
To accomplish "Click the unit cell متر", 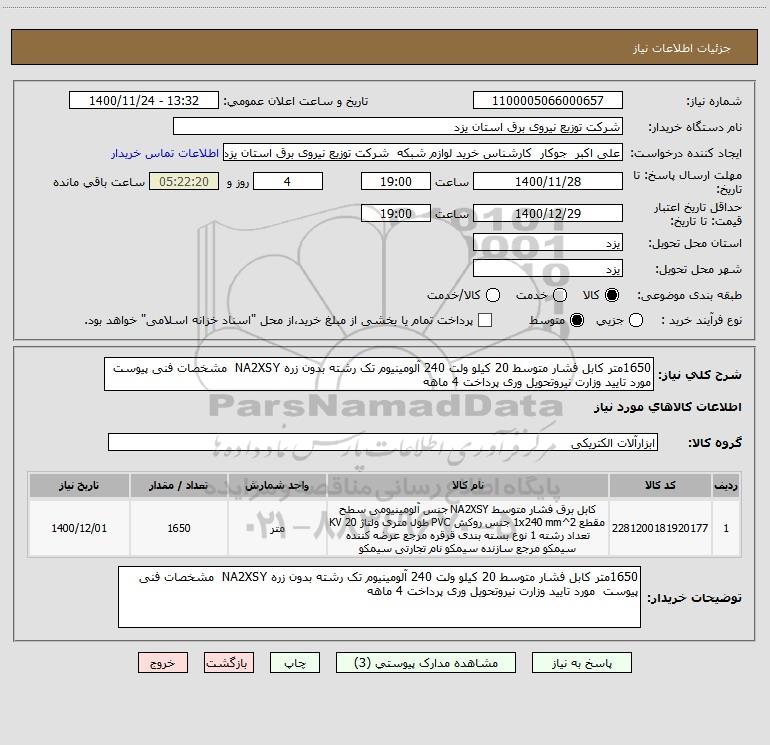I will coord(277,528).
